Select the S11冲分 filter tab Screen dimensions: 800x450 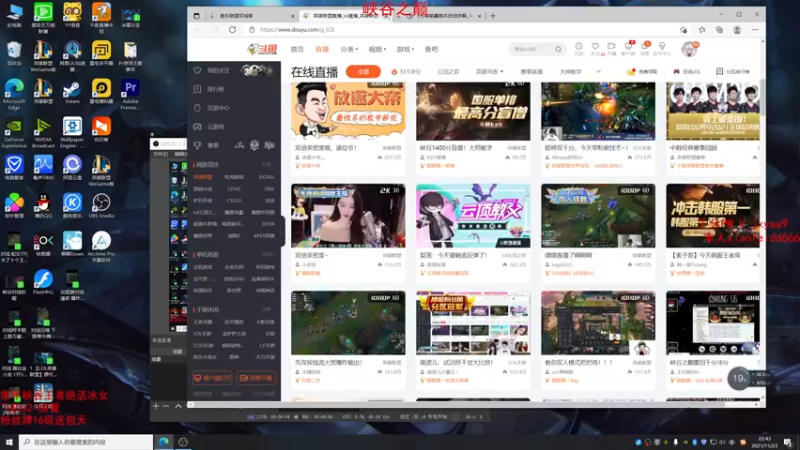tap(406, 72)
